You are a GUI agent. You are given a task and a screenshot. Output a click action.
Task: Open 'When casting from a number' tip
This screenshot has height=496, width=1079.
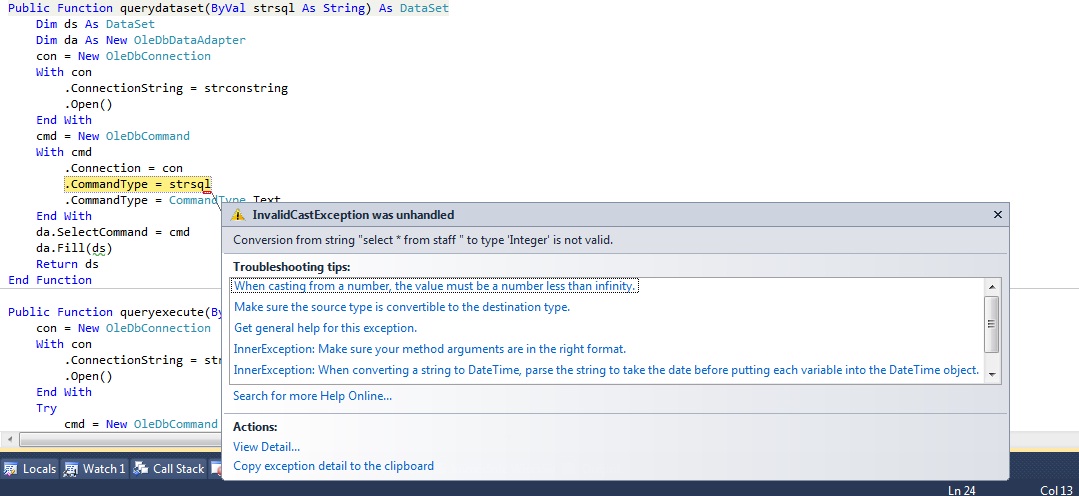coord(436,285)
